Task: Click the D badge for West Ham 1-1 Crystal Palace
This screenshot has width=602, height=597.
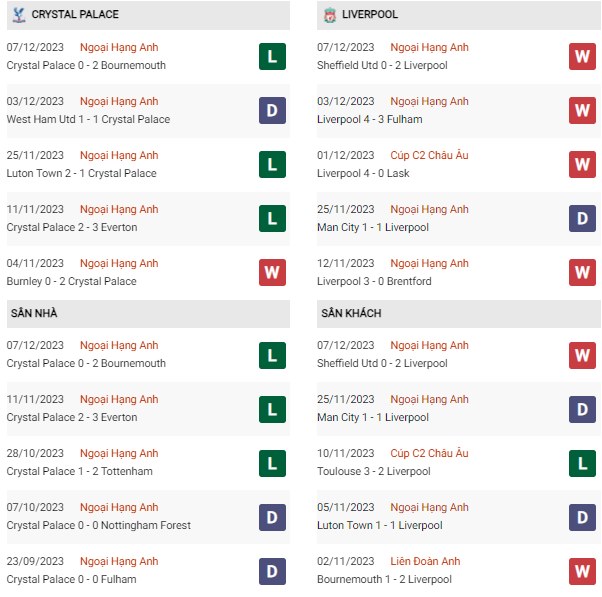Action: [271, 111]
